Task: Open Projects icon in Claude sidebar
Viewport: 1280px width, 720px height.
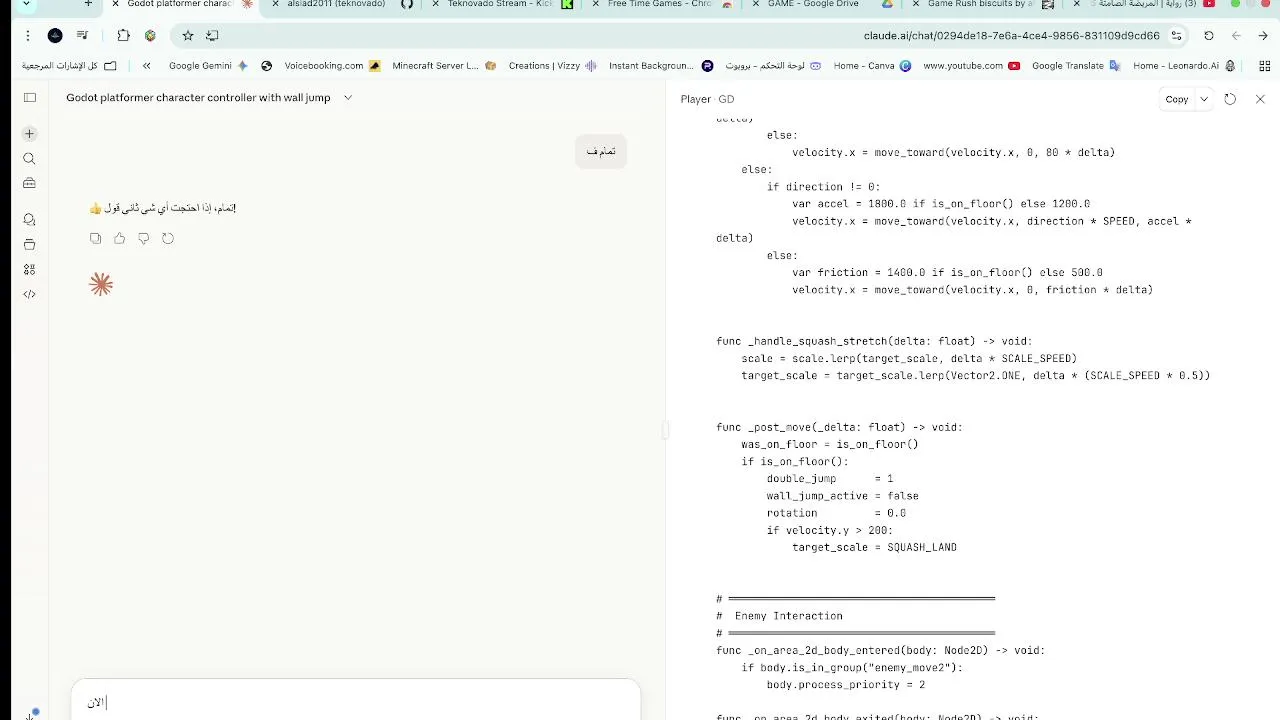Action: (x=29, y=245)
